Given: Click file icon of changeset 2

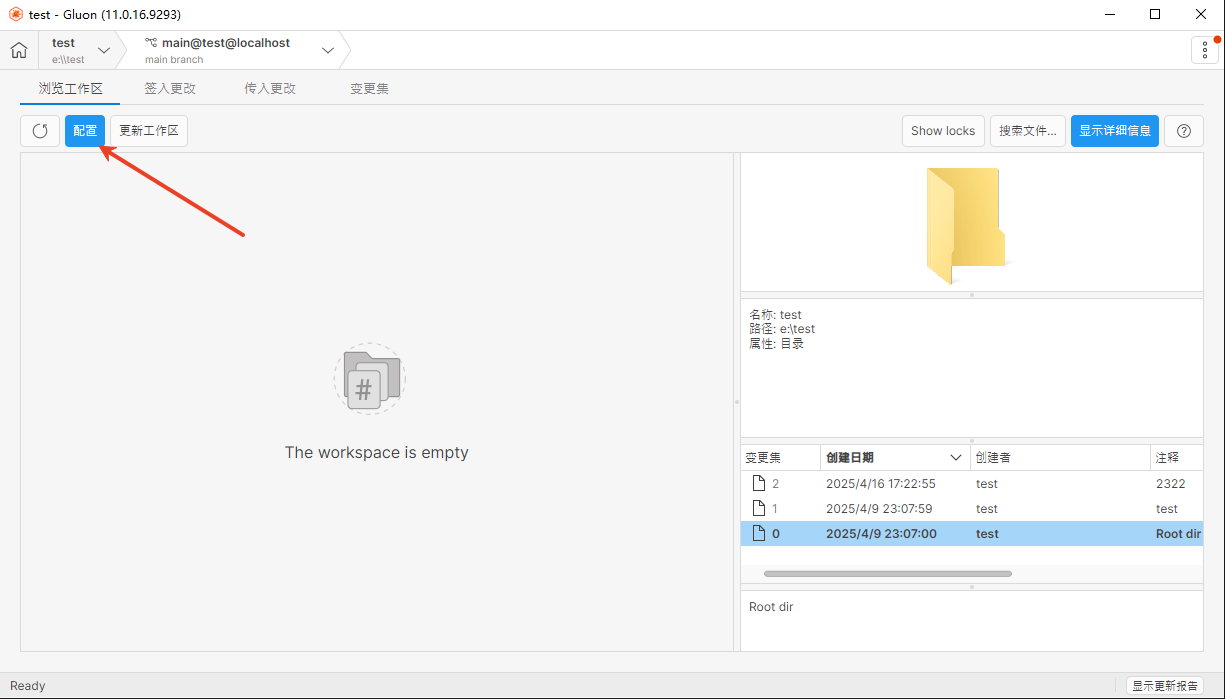Looking at the screenshot, I should pos(759,484).
